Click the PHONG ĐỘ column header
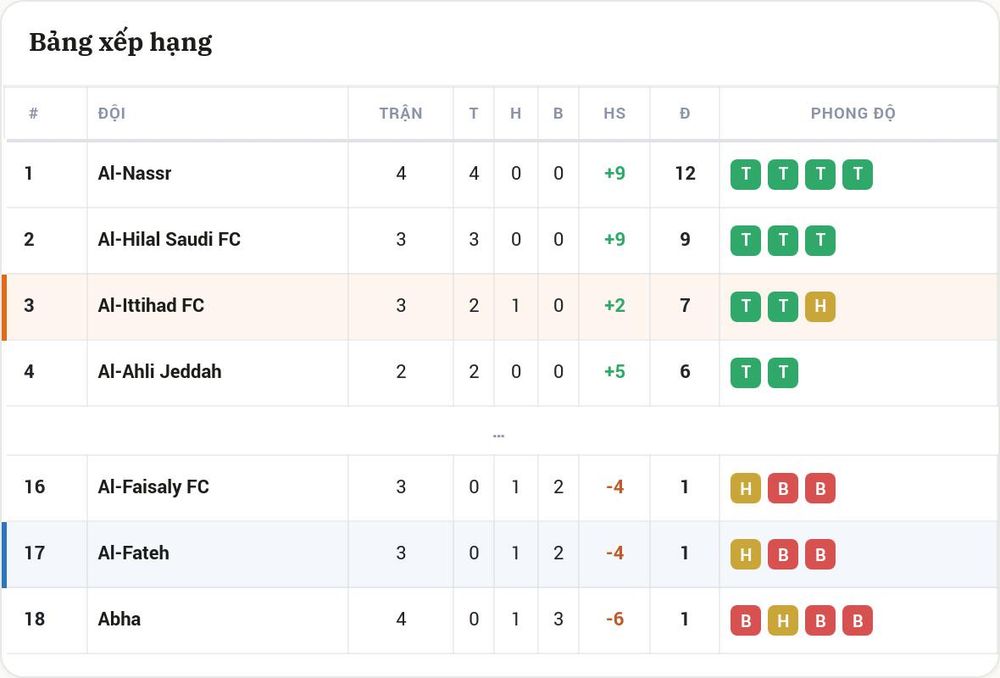The width and height of the screenshot is (1000, 678). click(x=853, y=114)
